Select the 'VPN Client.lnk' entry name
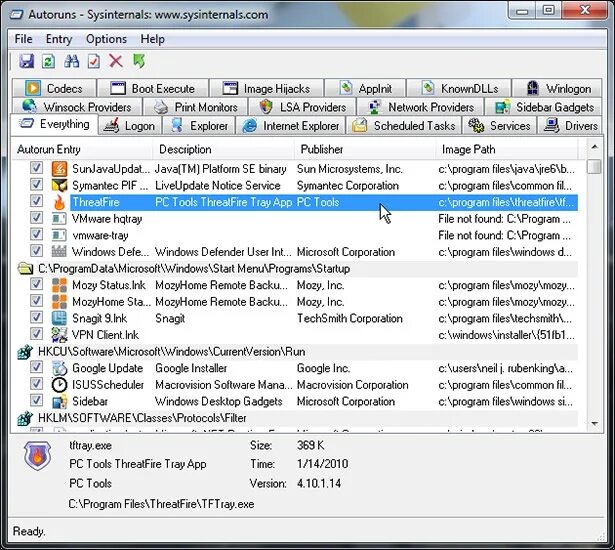This screenshot has height=550, width=615. tap(106, 335)
